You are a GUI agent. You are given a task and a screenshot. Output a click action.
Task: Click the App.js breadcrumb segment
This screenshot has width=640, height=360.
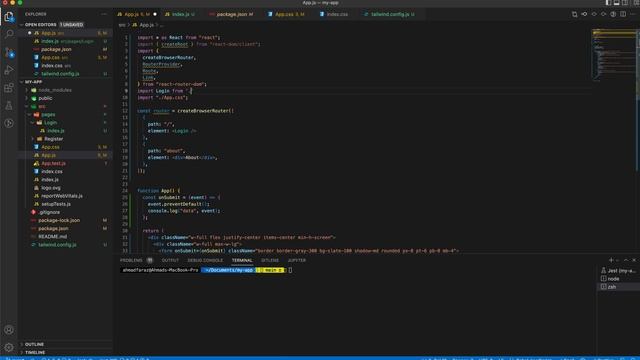pyautogui.click(x=143, y=25)
